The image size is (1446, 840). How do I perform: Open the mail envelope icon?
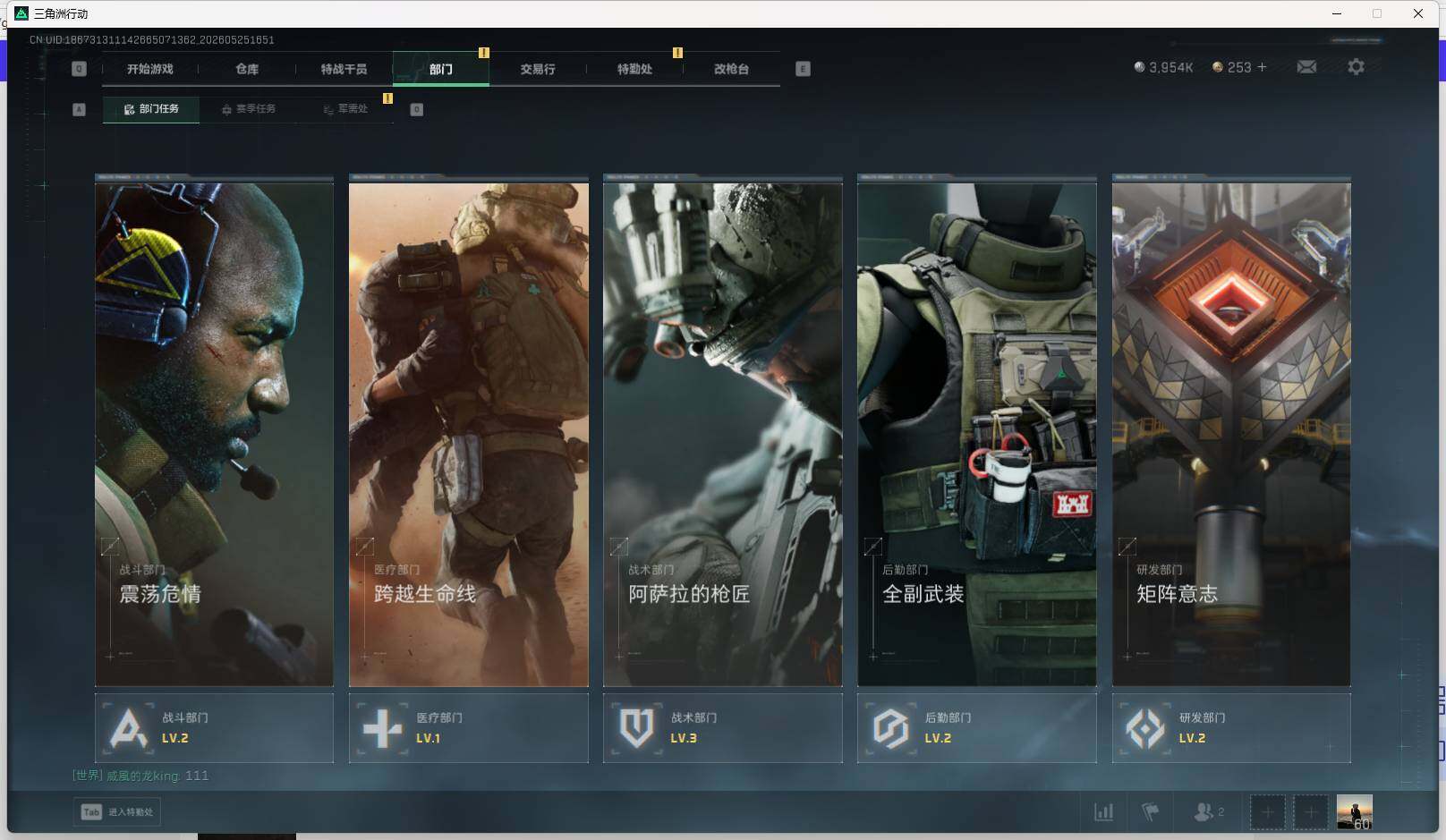click(1306, 67)
